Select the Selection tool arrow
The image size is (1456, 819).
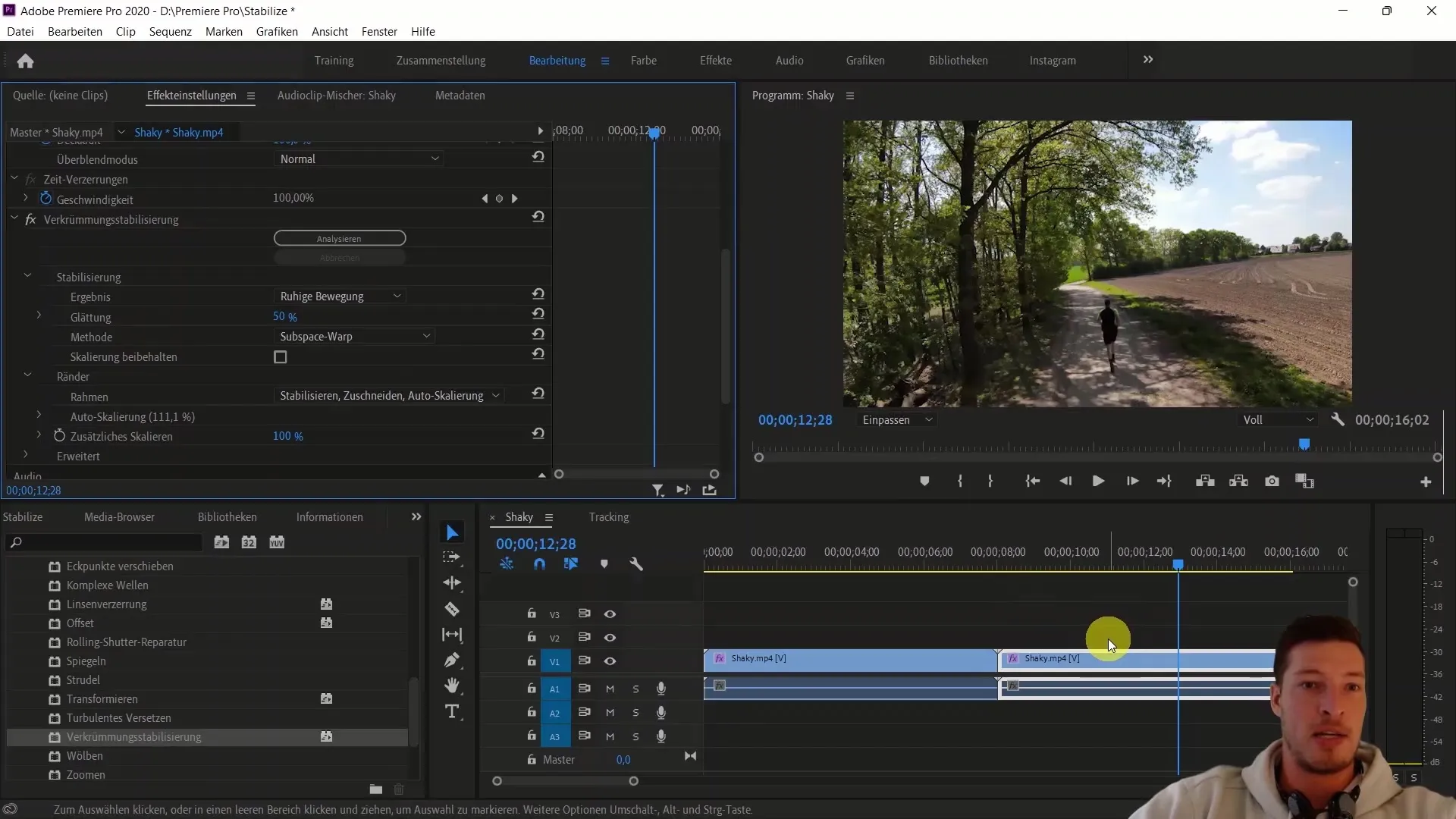(452, 532)
